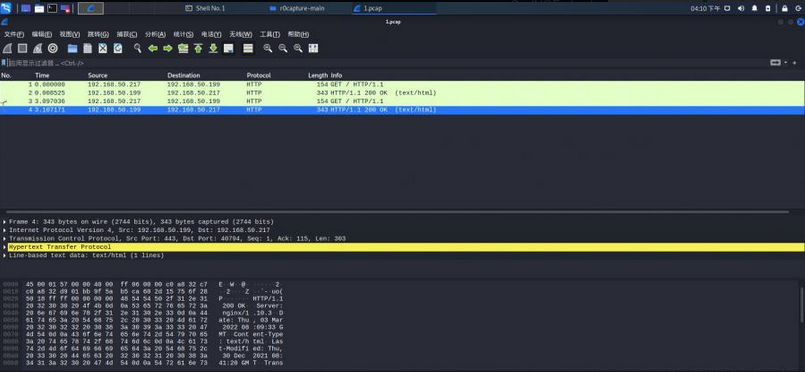Screen dimensions: 805x372
Task: Jump to the first packet
Action: click(198, 48)
